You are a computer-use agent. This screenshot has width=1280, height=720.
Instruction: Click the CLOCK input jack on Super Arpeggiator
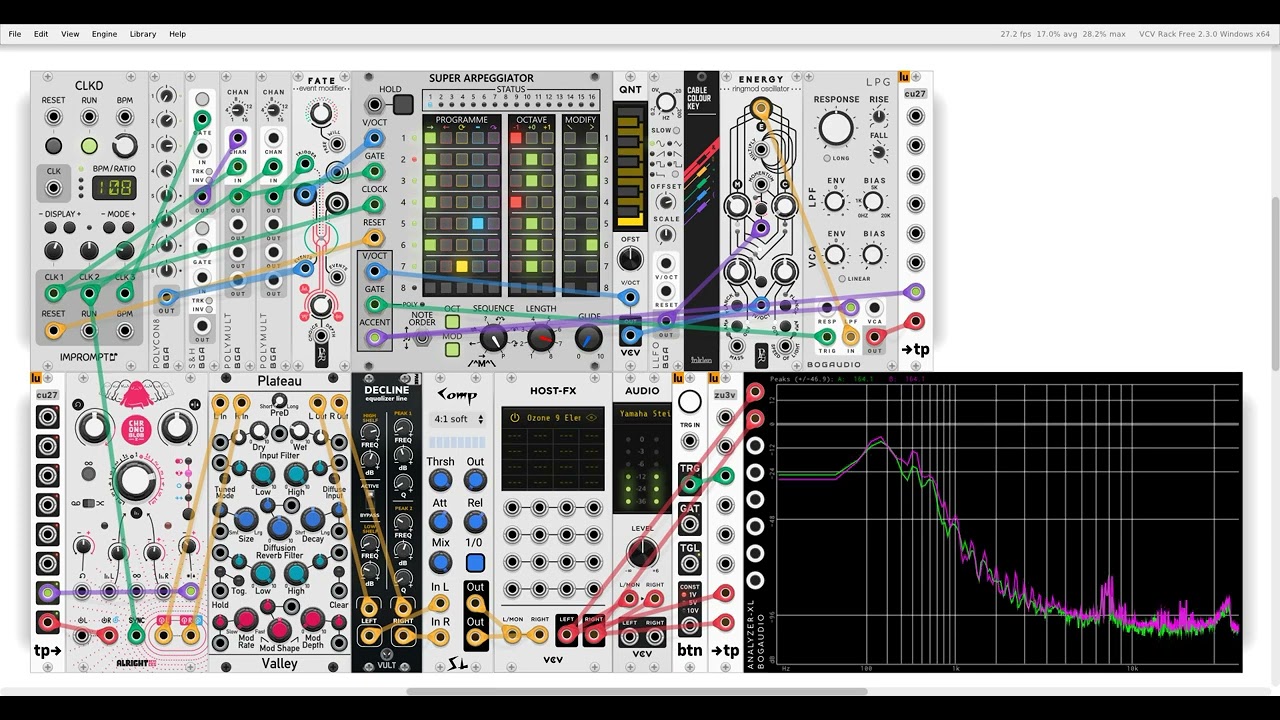(x=375, y=205)
